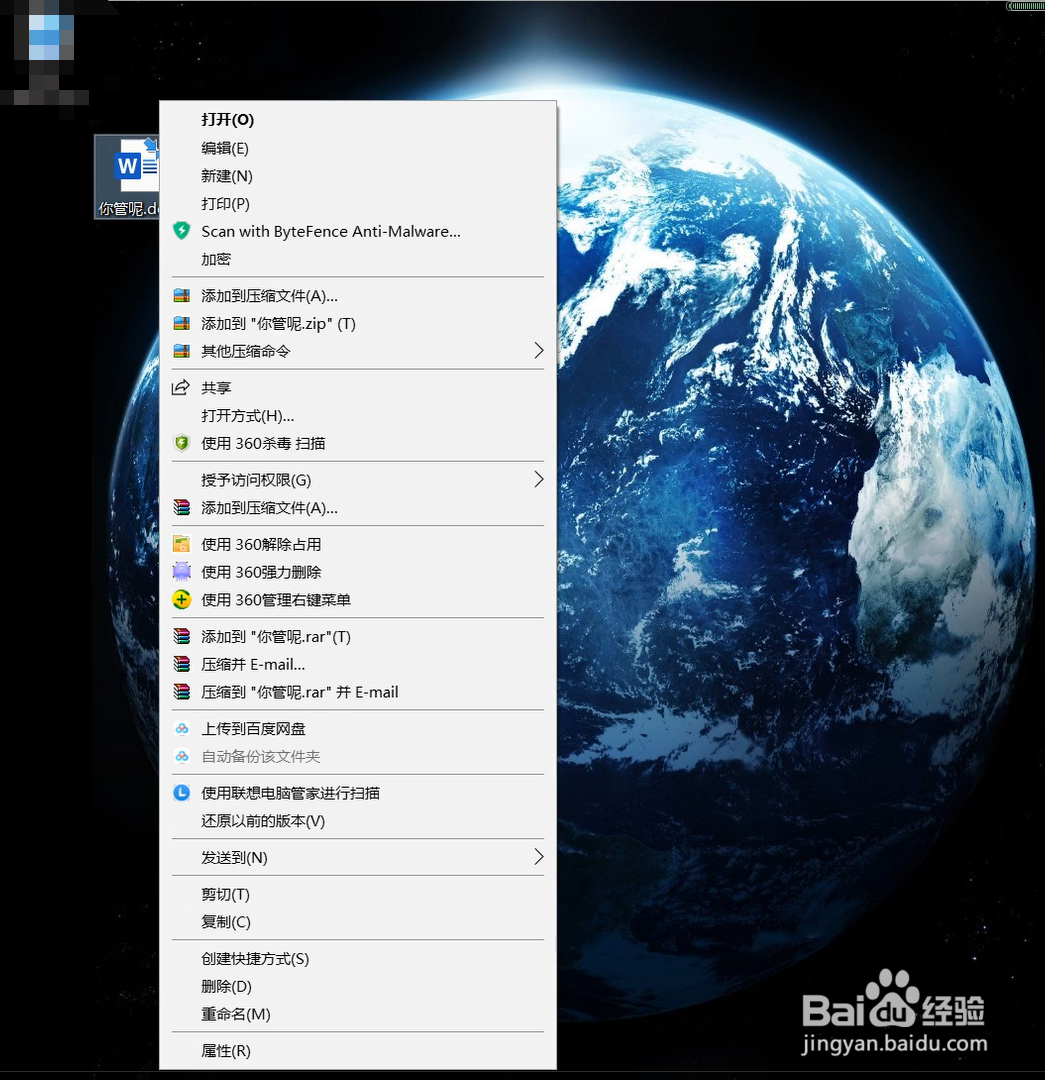Click the Baidu Netdisk icon beside 上传到百度网盘
Image resolution: width=1045 pixels, height=1080 pixels.
pyautogui.click(x=181, y=728)
